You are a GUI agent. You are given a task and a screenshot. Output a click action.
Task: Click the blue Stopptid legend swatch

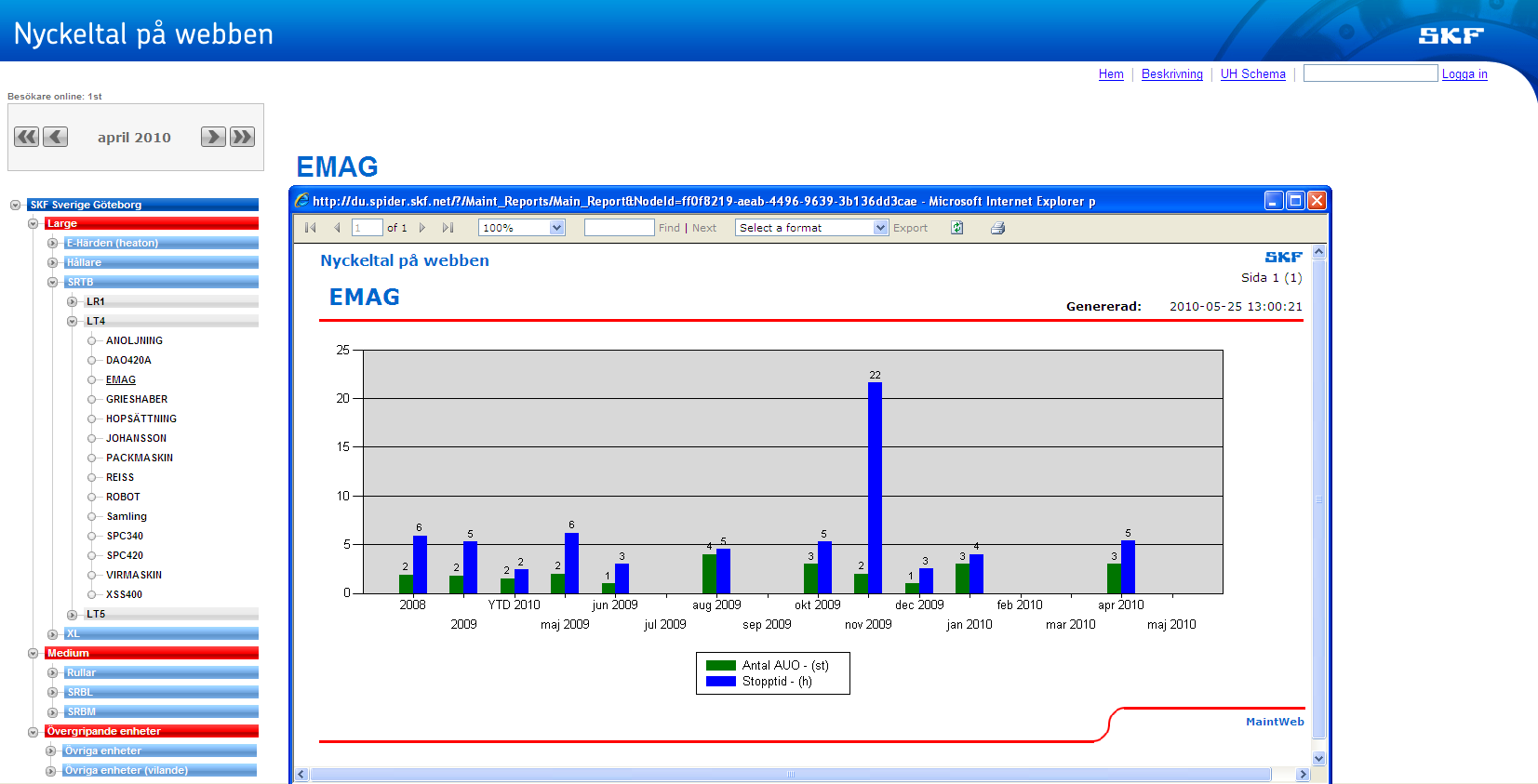(721, 682)
